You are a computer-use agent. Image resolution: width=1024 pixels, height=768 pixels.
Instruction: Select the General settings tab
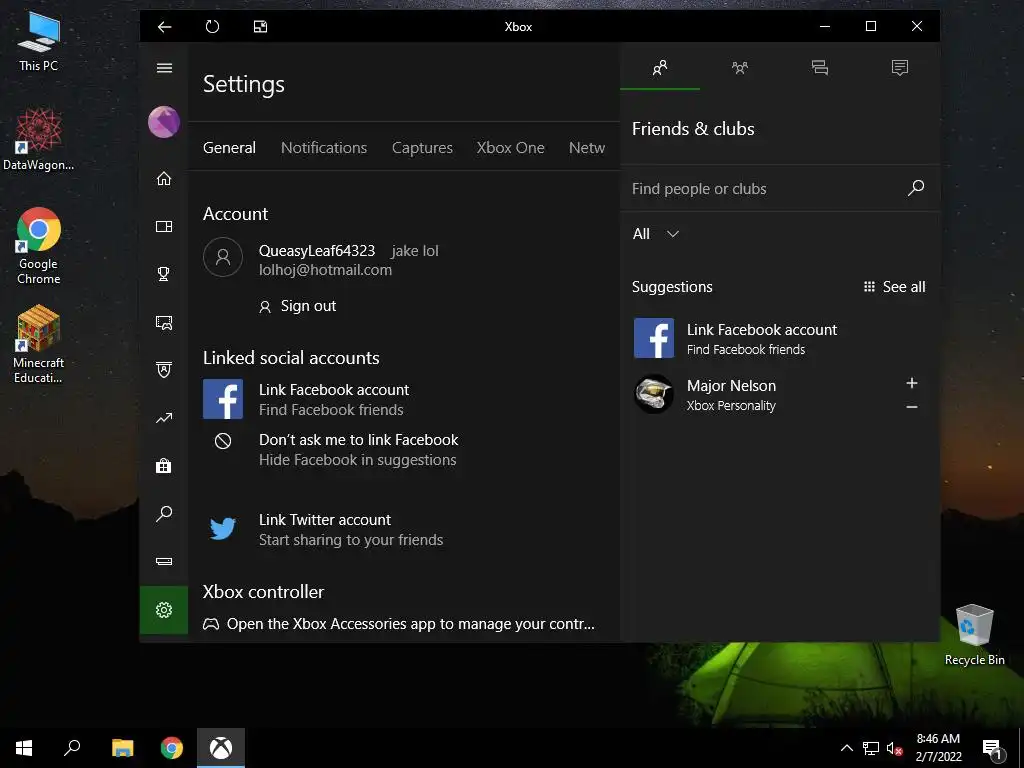click(x=229, y=148)
